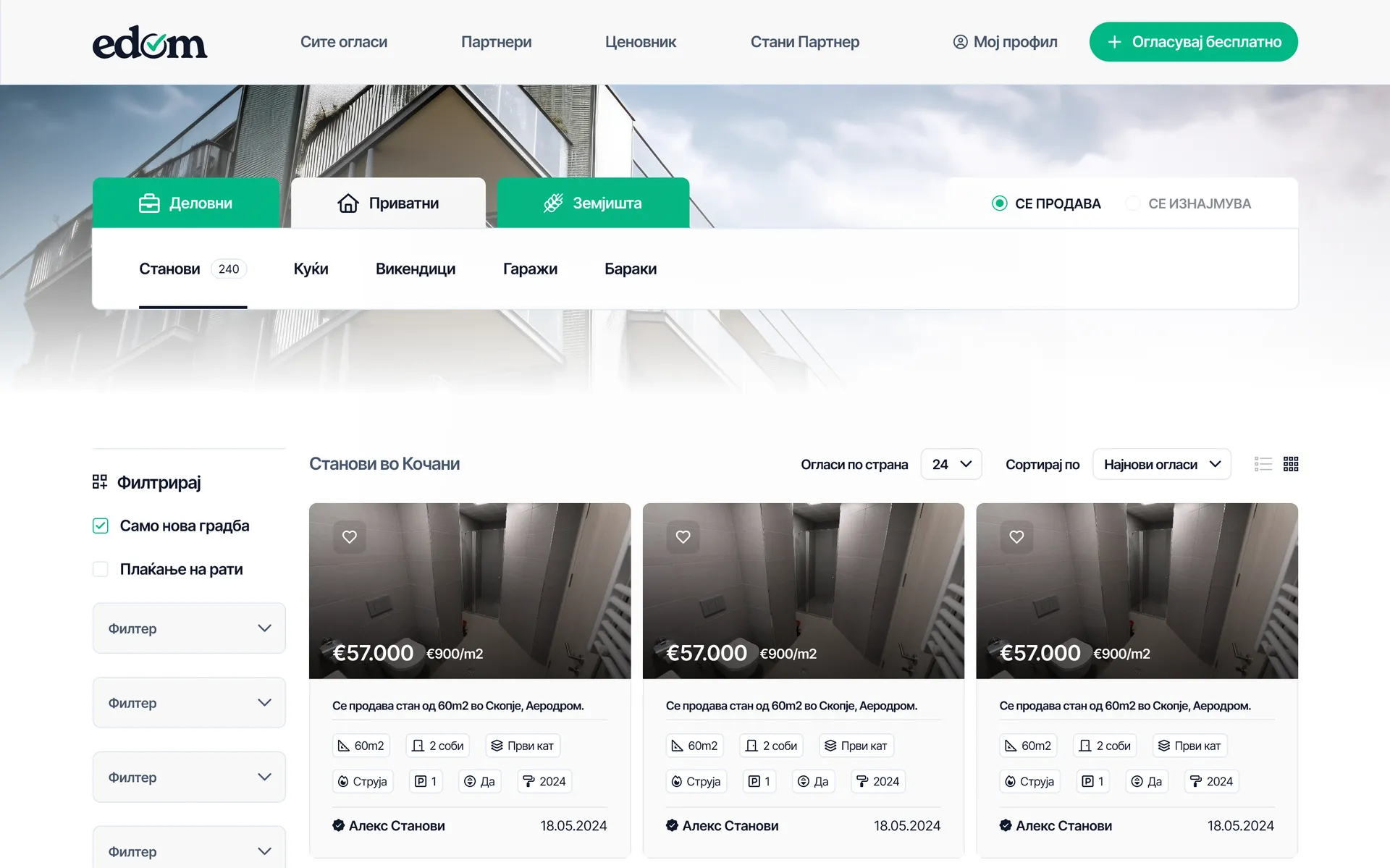Click the Струја heating tag on first listing
This screenshot has height=868, width=1390.
tap(363, 781)
